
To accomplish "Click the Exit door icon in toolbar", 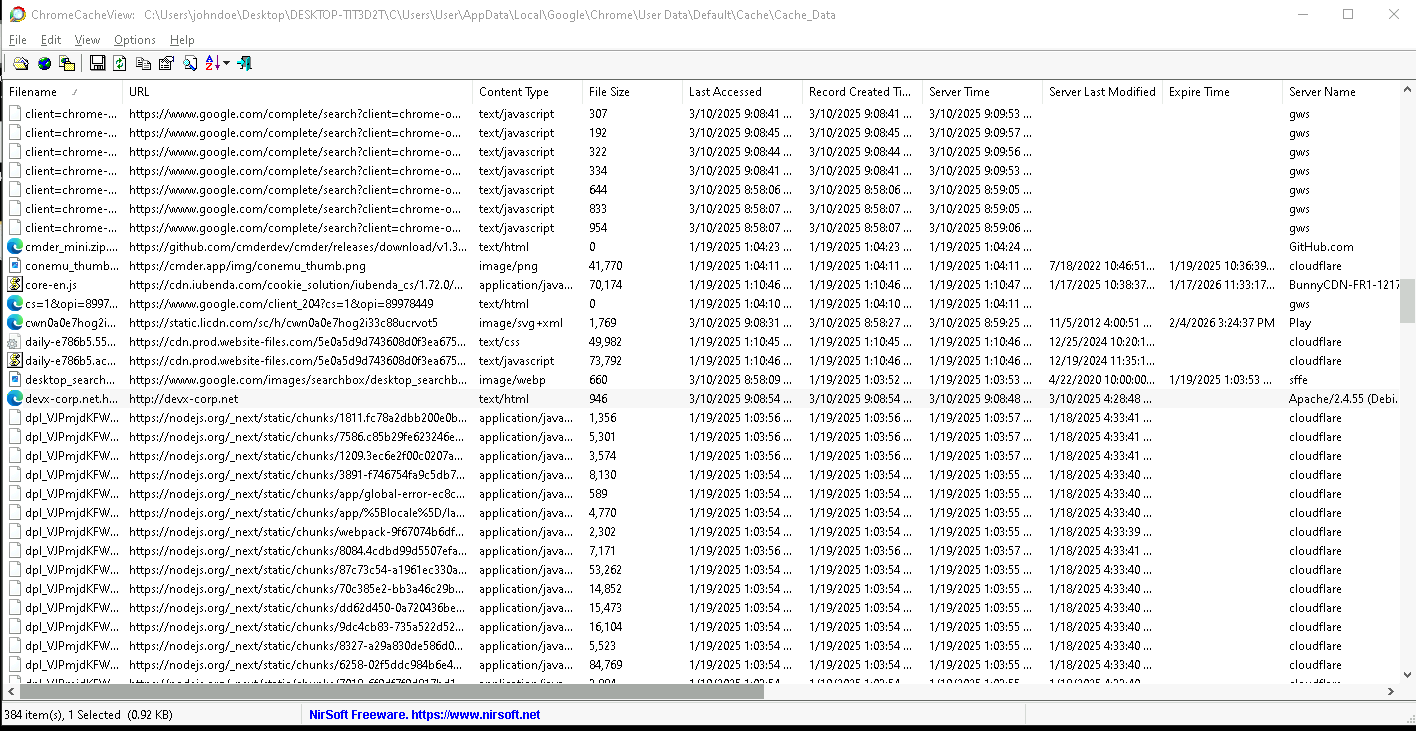I will [x=244, y=63].
